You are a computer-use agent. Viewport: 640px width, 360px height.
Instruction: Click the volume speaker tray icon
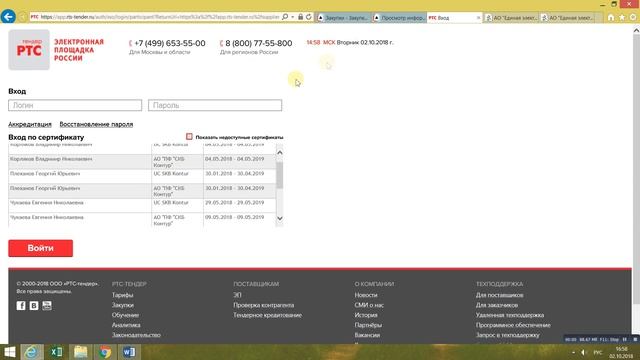[x=583, y=352]
